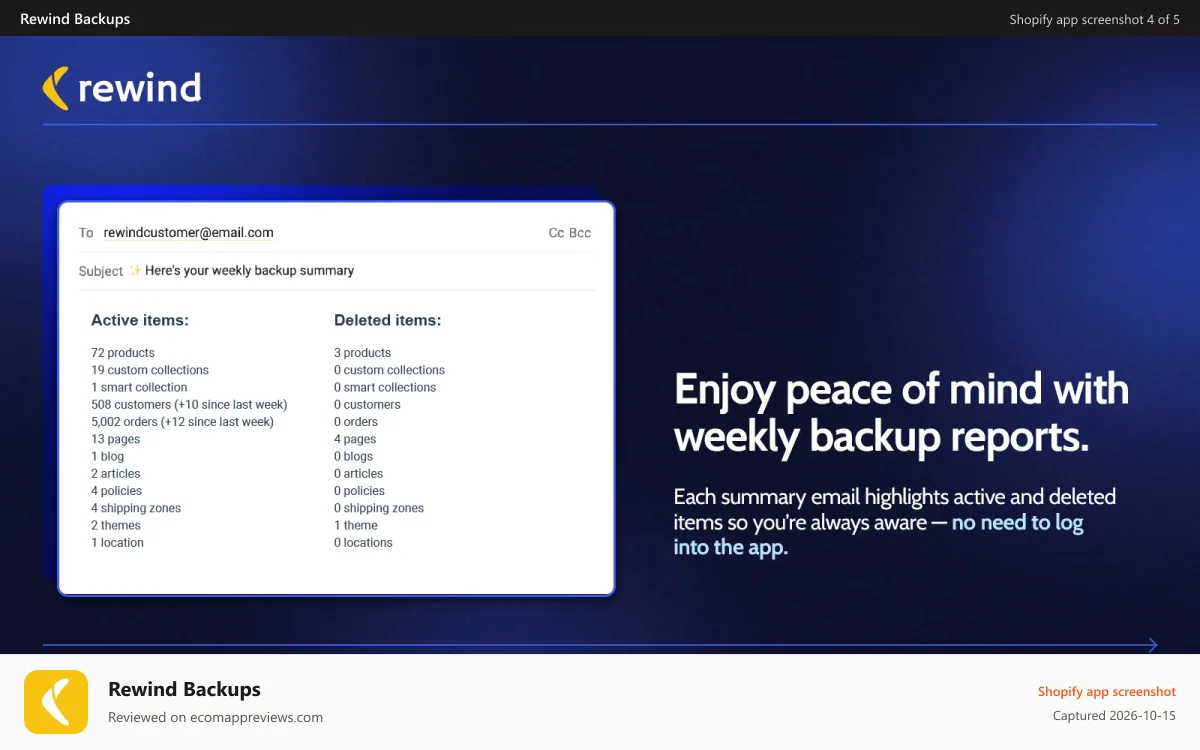1200x750 pixels.
Task: Click the rewindcustomer@email.com recipient address
Action: coord(189,233)
